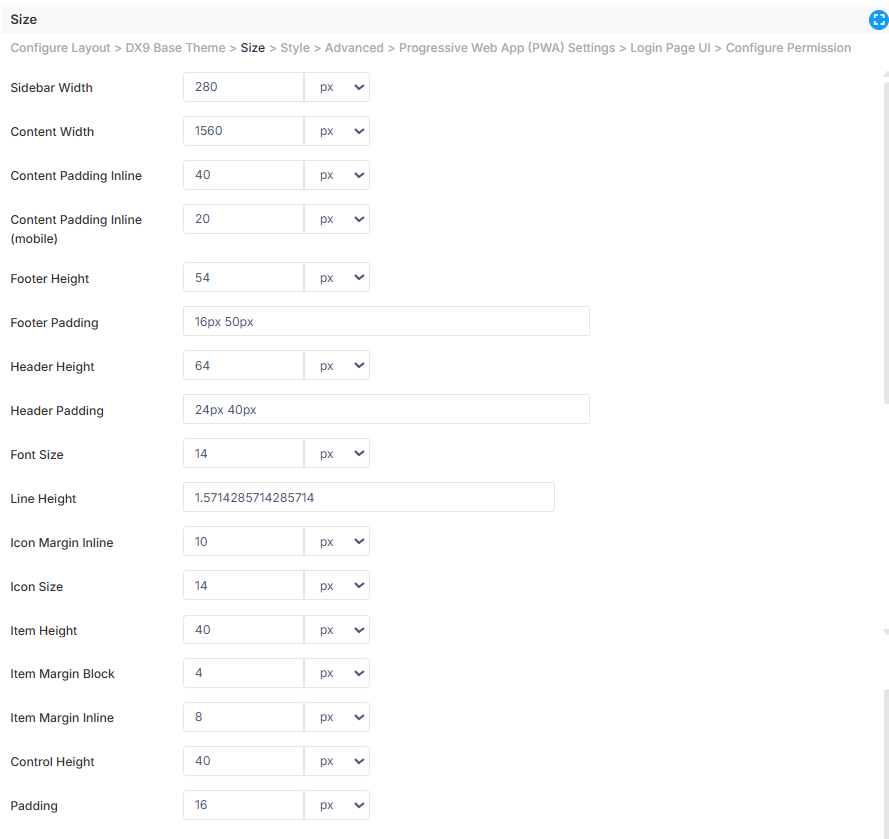Click the Header Padding input field
889x839 pixels.
coord(386,409)
